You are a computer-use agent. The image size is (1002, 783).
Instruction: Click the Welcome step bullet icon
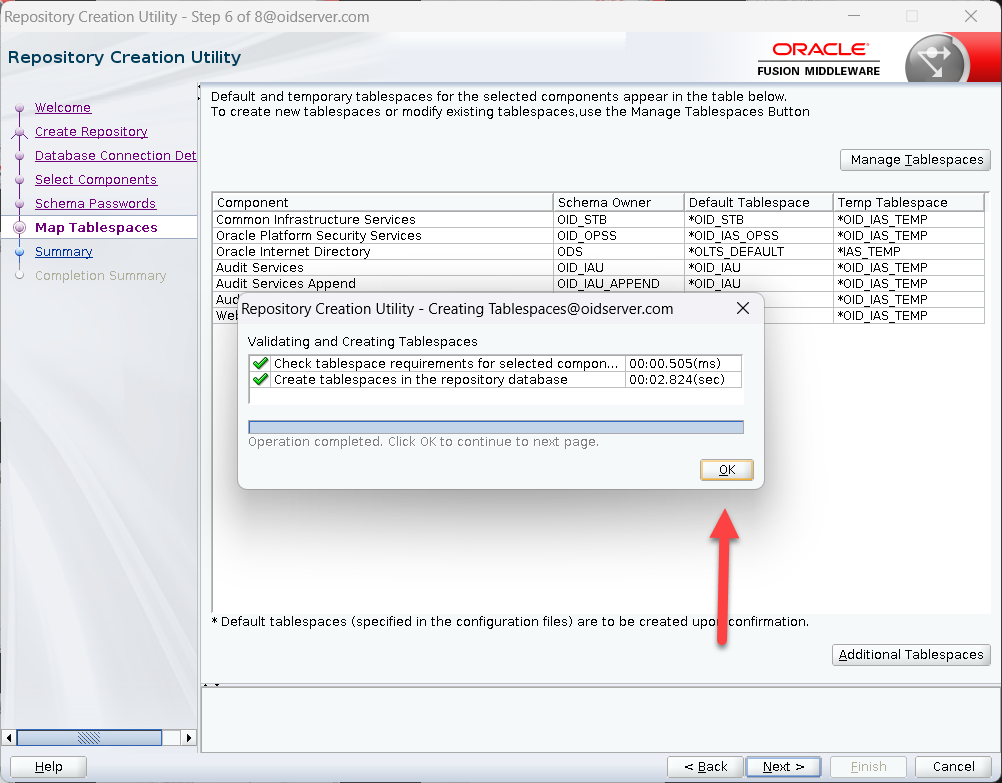tap(19, 108)
